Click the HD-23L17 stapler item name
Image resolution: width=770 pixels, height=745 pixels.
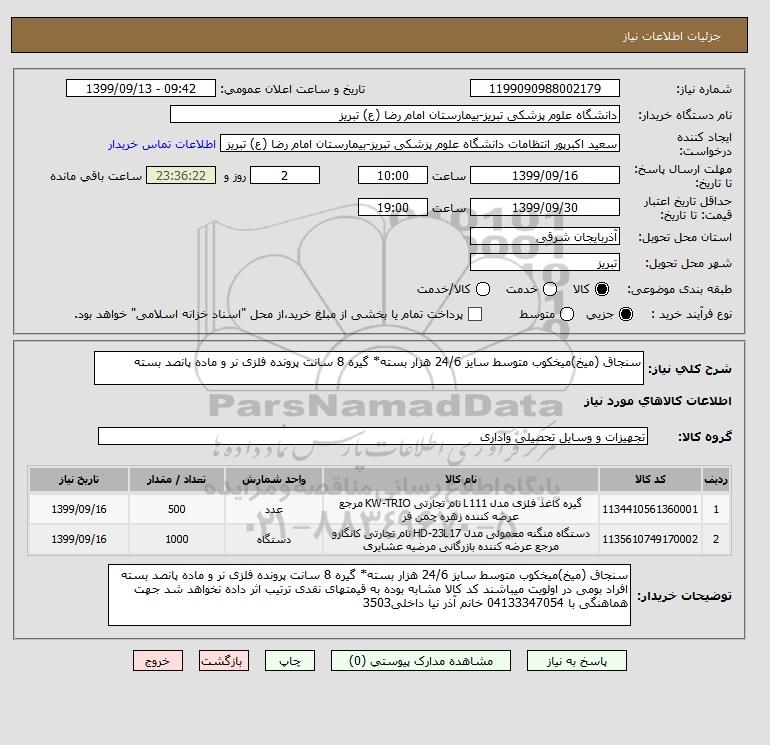tap(461, 539)
